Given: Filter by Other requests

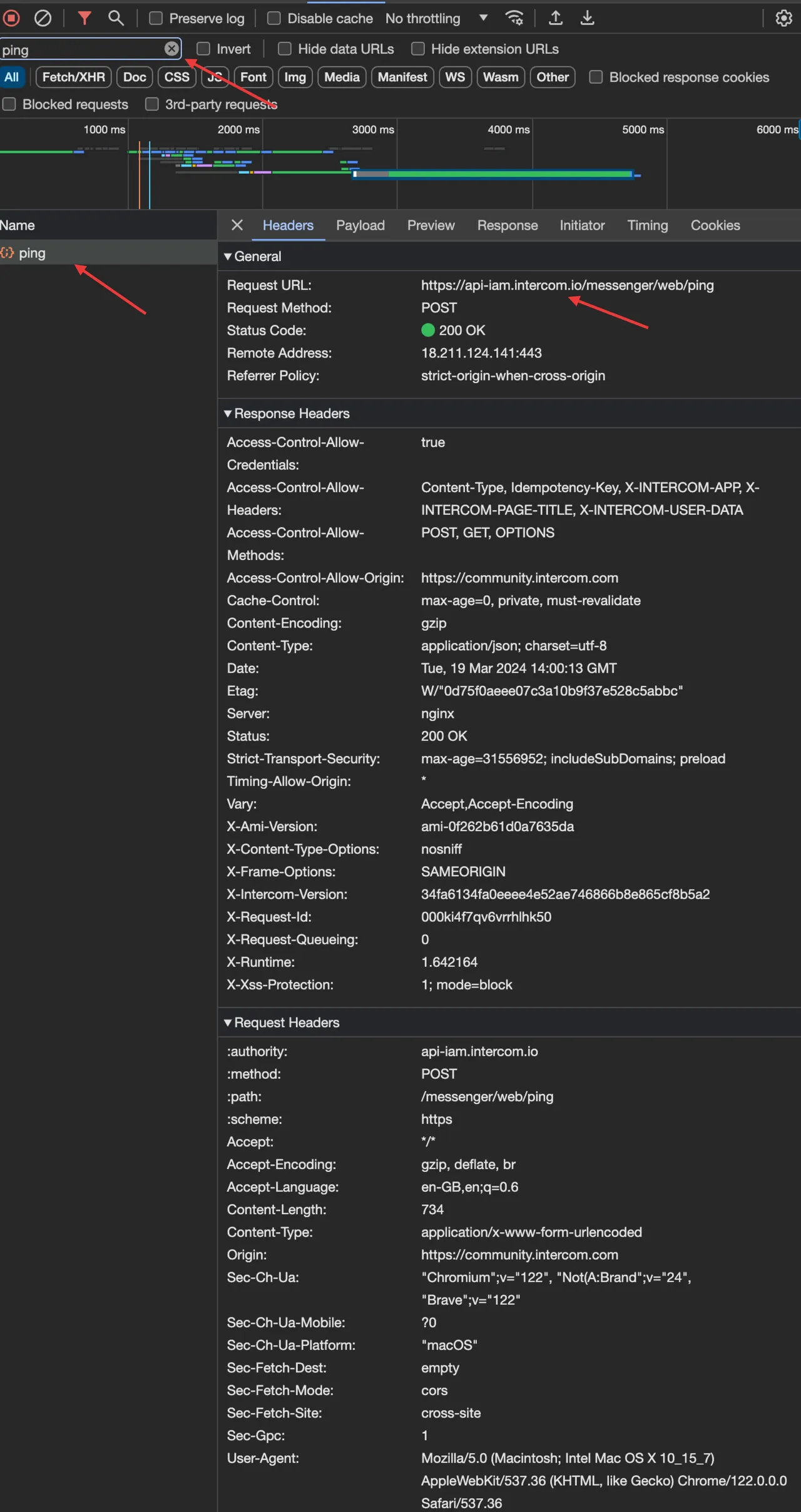Looking at the screenshot, I should pyautogui.click(x=553, y=77).
